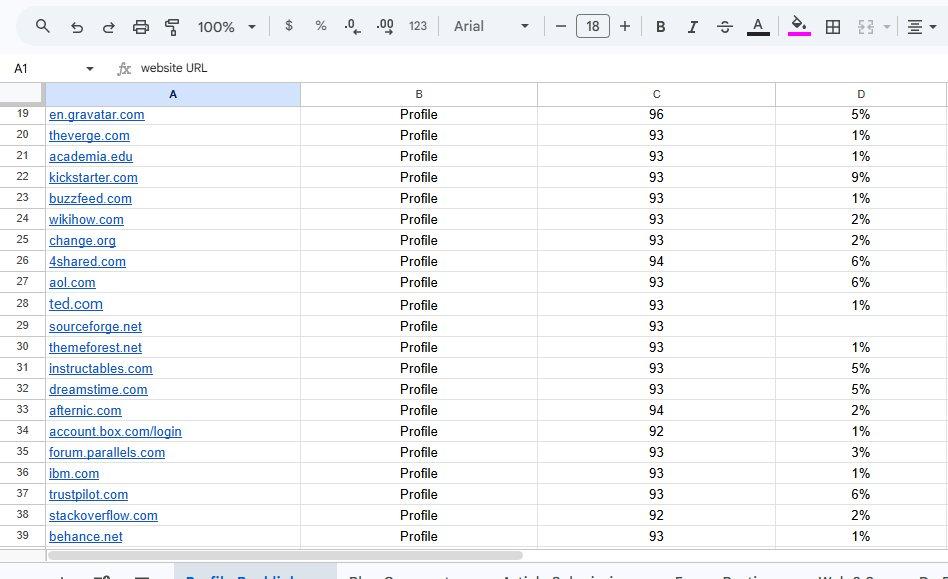948x579 pixels.
Task: Open the search tool in the toolbar
Action: tap(42, 27)
